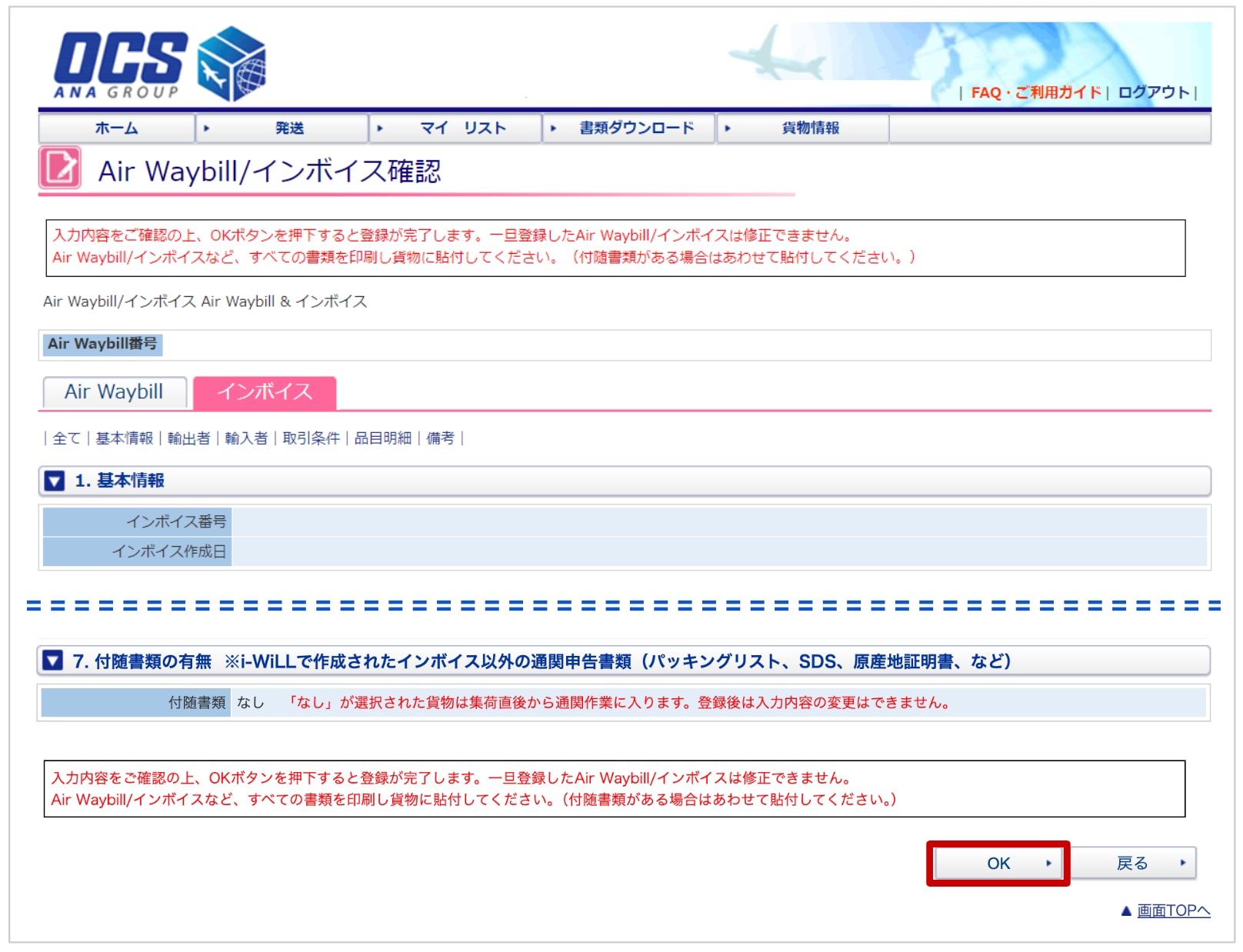Open the 書類ダウンロード menu

638,128
